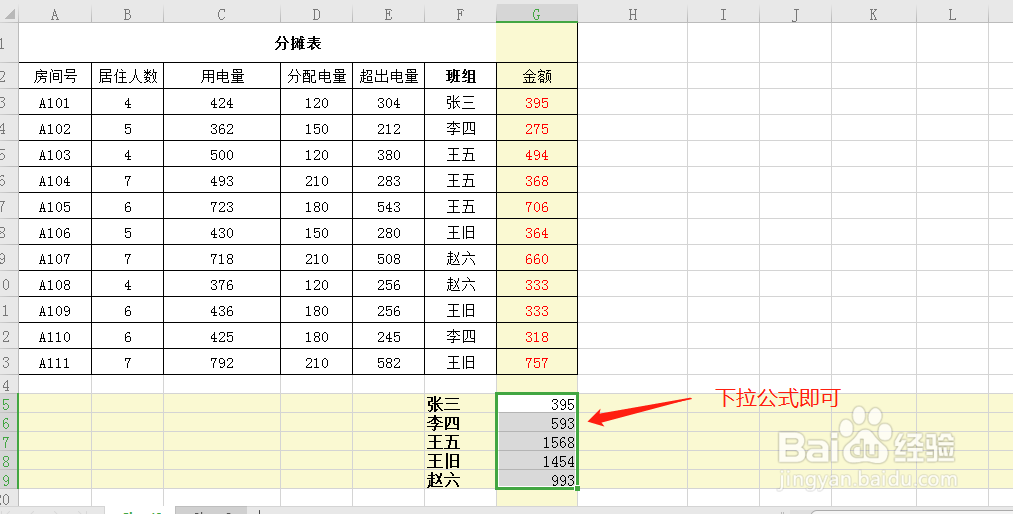The height and width of the screenshot is (514, 1013).
Task: Click excess value 245
Action: point(388,337)
